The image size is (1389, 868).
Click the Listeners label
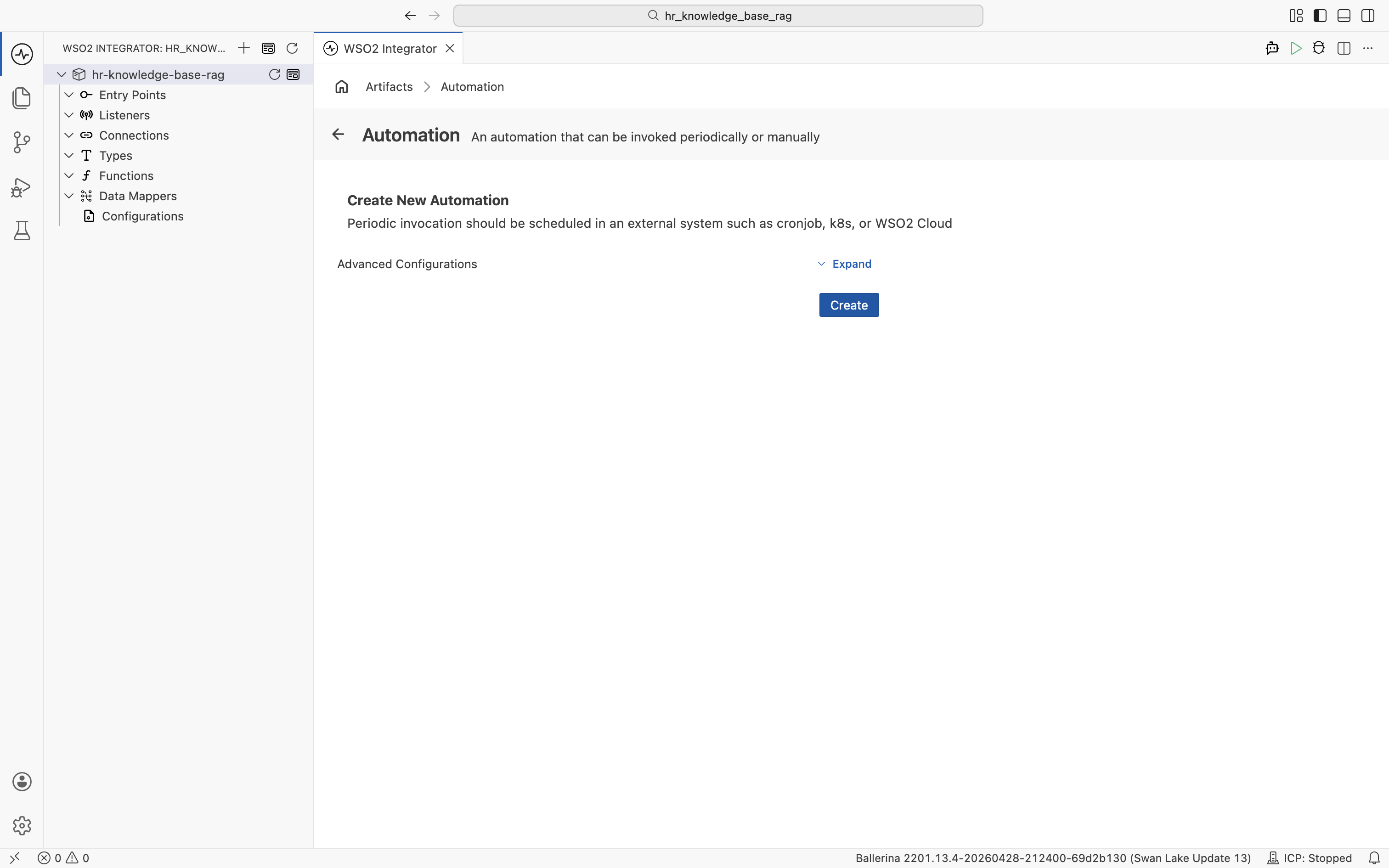pyautogui.click(x=124, y=115)
